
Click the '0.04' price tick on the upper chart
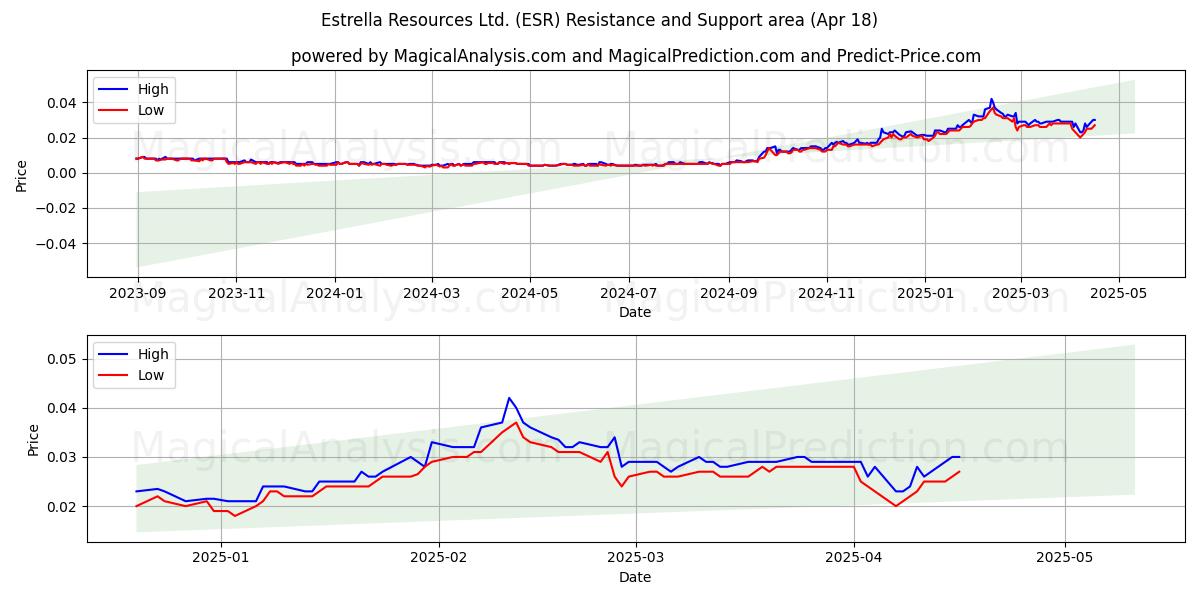click(x=64, y=103)
